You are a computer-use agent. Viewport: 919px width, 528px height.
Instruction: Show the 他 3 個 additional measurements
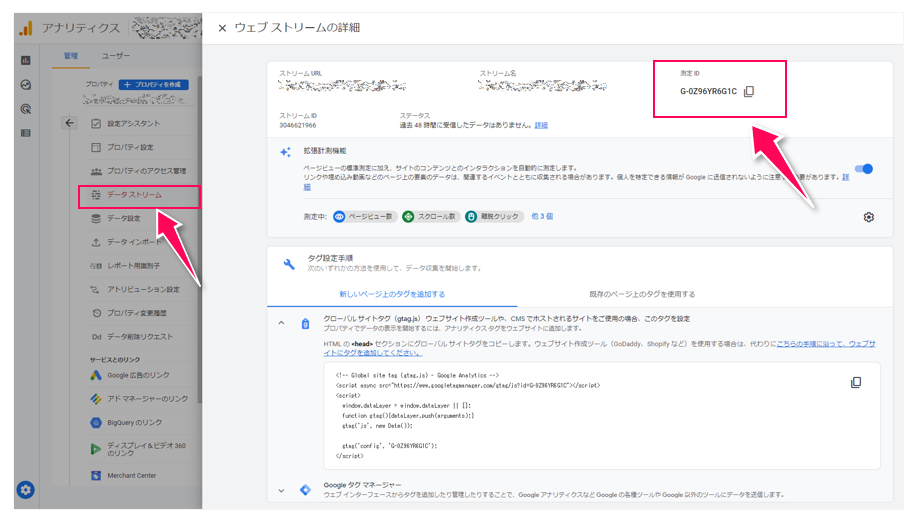pyautogui.click(x=542, y=216)
